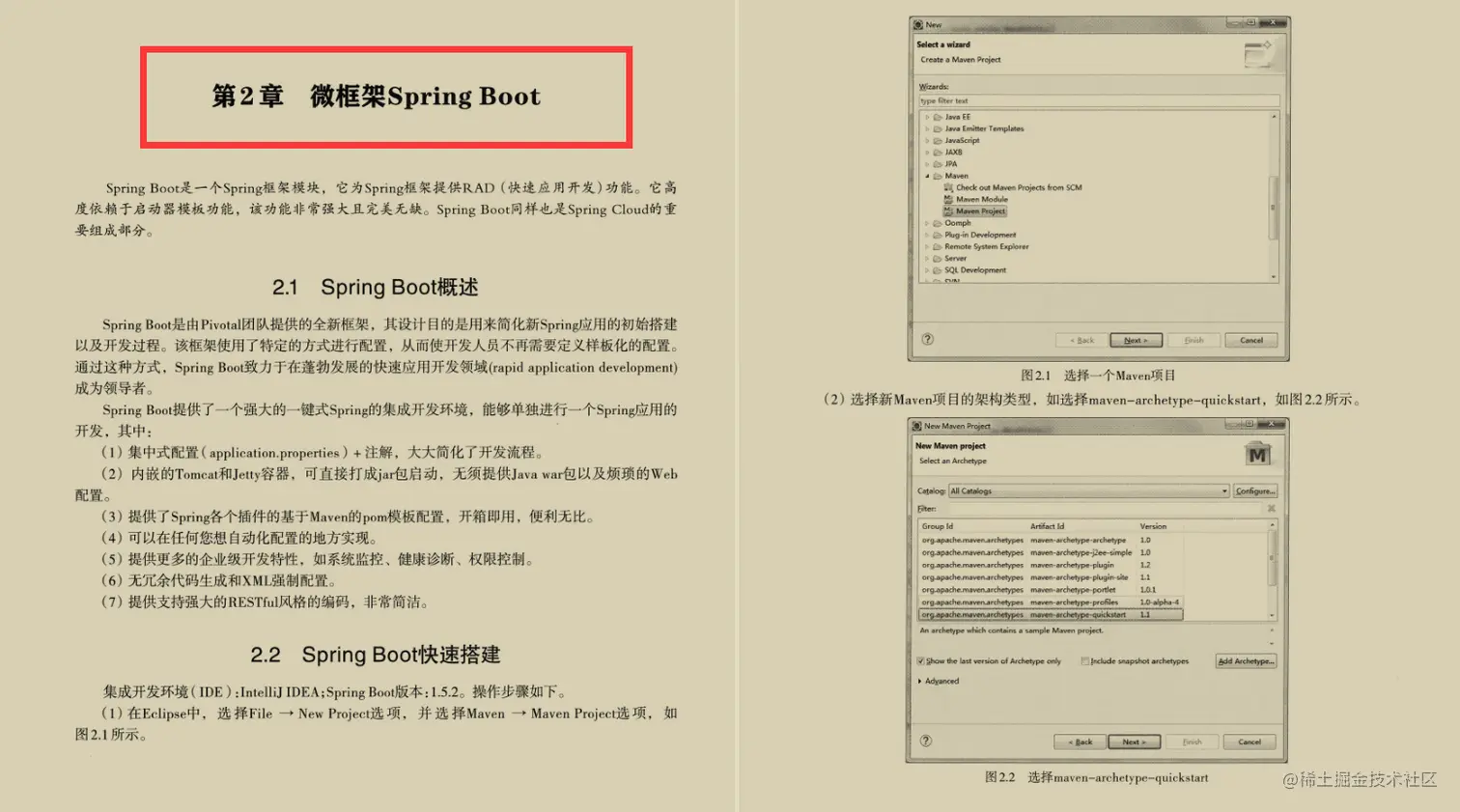Click the Maven Module icon
The height and width of the screenshot is (812, 1460).
(948, 200)
